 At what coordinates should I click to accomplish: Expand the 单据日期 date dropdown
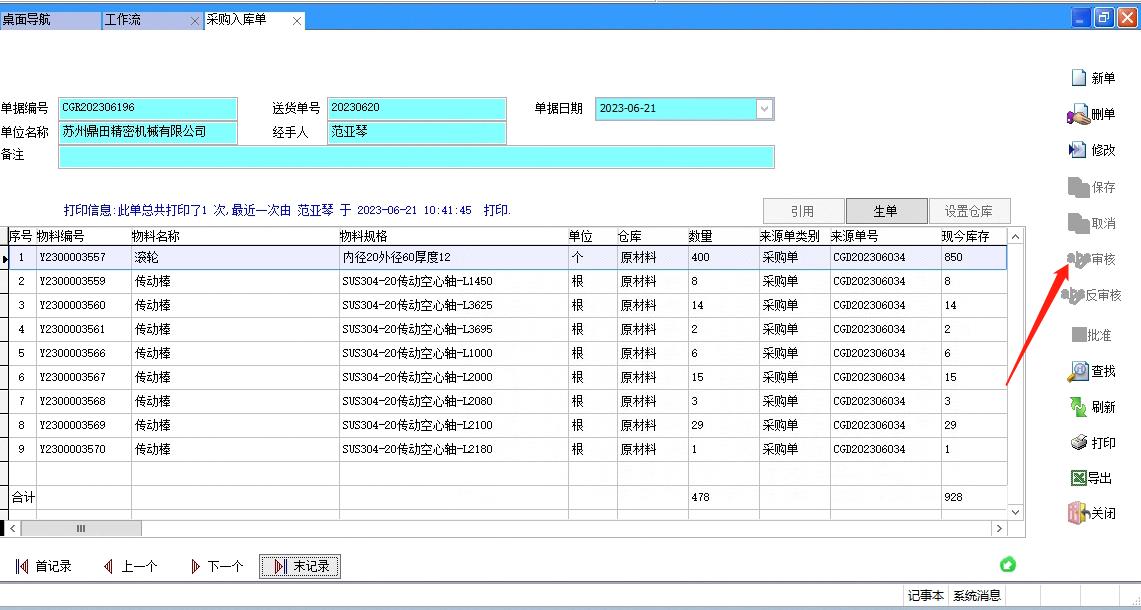coord(765,109)
